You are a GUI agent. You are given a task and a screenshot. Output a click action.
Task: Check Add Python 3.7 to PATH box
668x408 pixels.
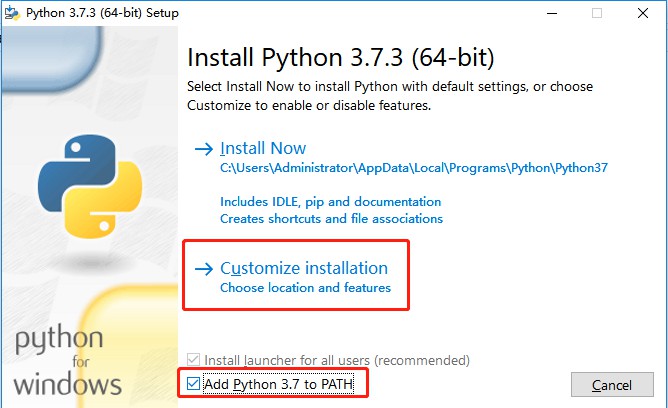pyautogui.click(x=193, y=384)
